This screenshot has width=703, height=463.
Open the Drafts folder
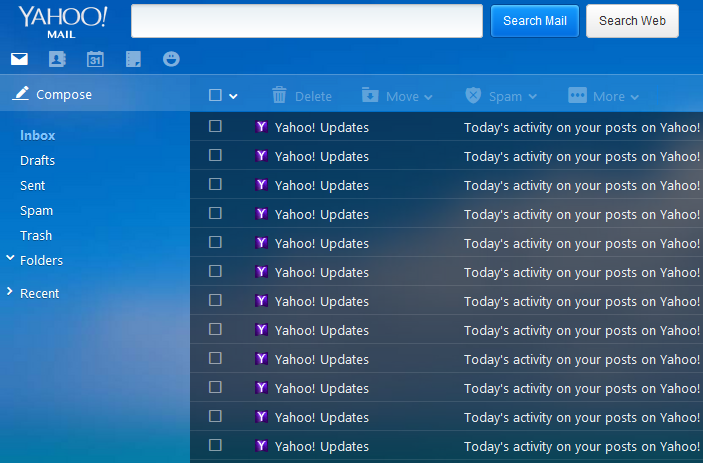click(x=37, y=160)
